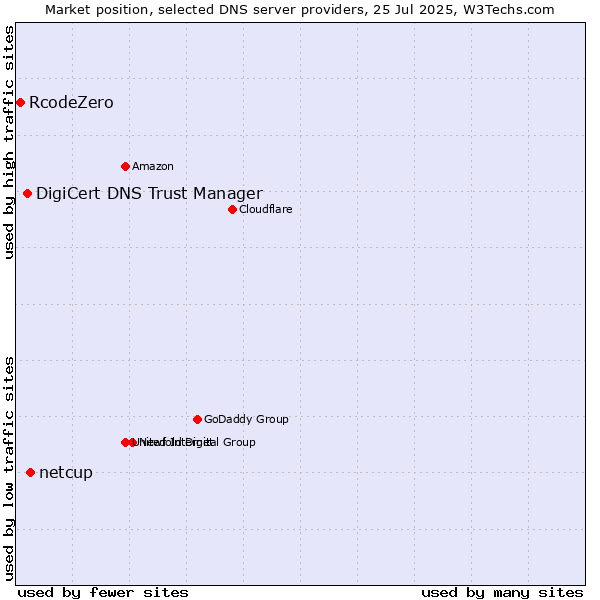Click the 'used by low traffic sites' axis label
Screen dimensions: 600x600
coord(9,470)
